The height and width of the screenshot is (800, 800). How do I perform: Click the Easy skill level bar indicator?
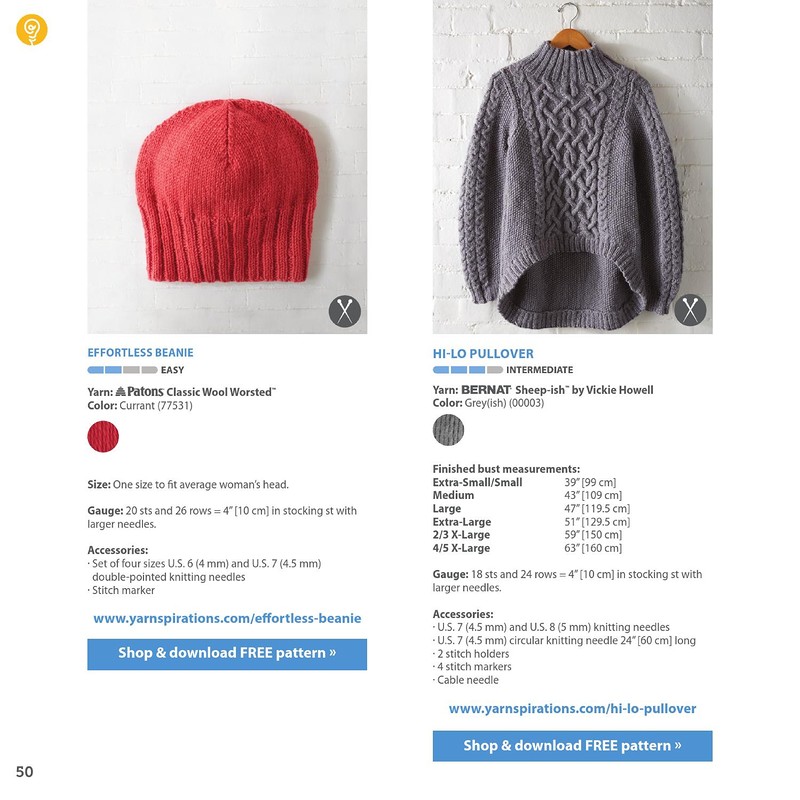122,370
